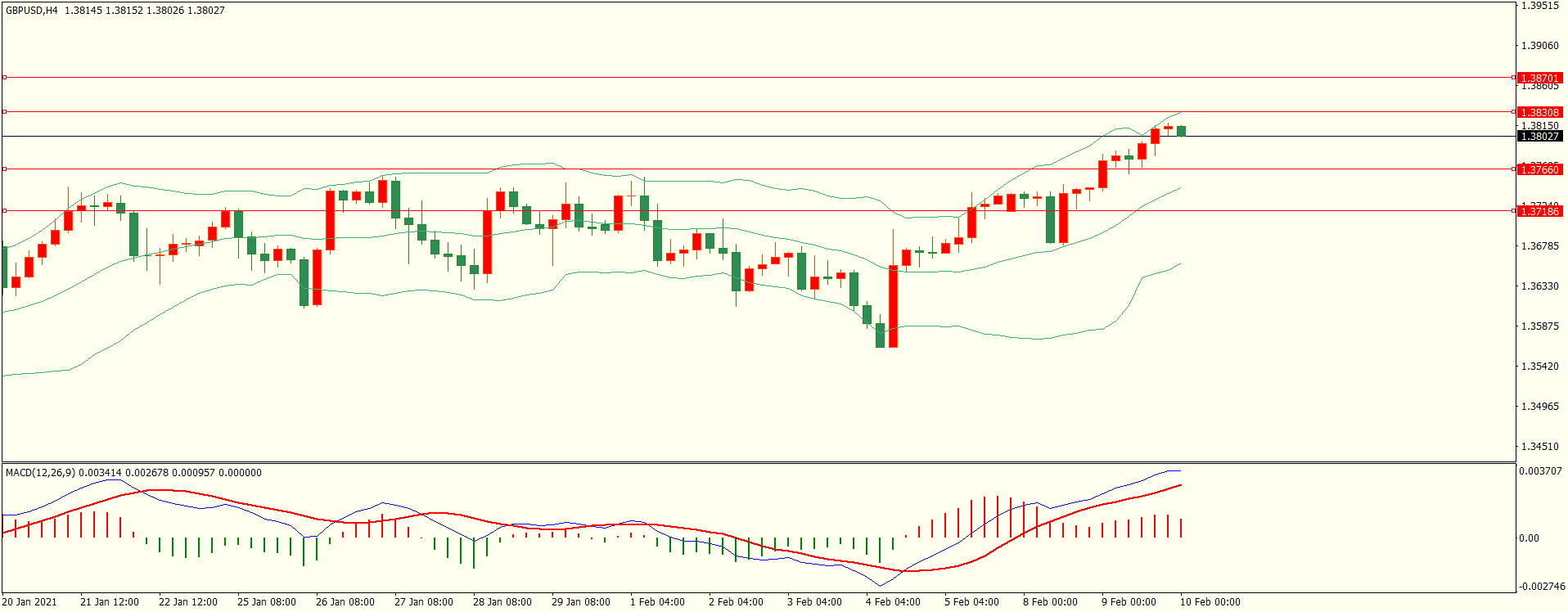The image size is (1568, 612).
Task: Click the 1.36785 price axis value
Action: [1539, 246]
